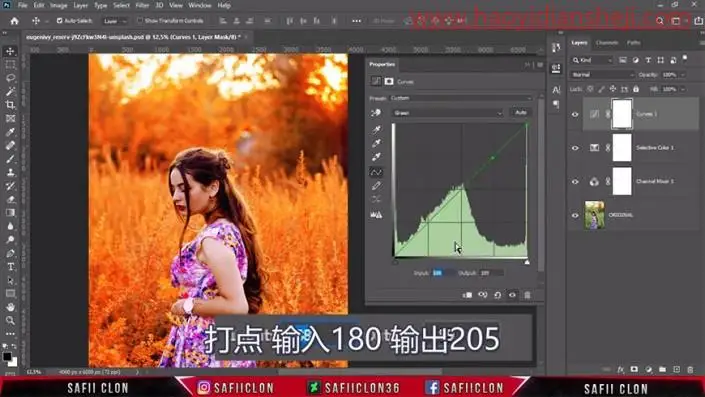
Task: Open the Auto-Select Layer dropdown
Action: pos(115,21)
